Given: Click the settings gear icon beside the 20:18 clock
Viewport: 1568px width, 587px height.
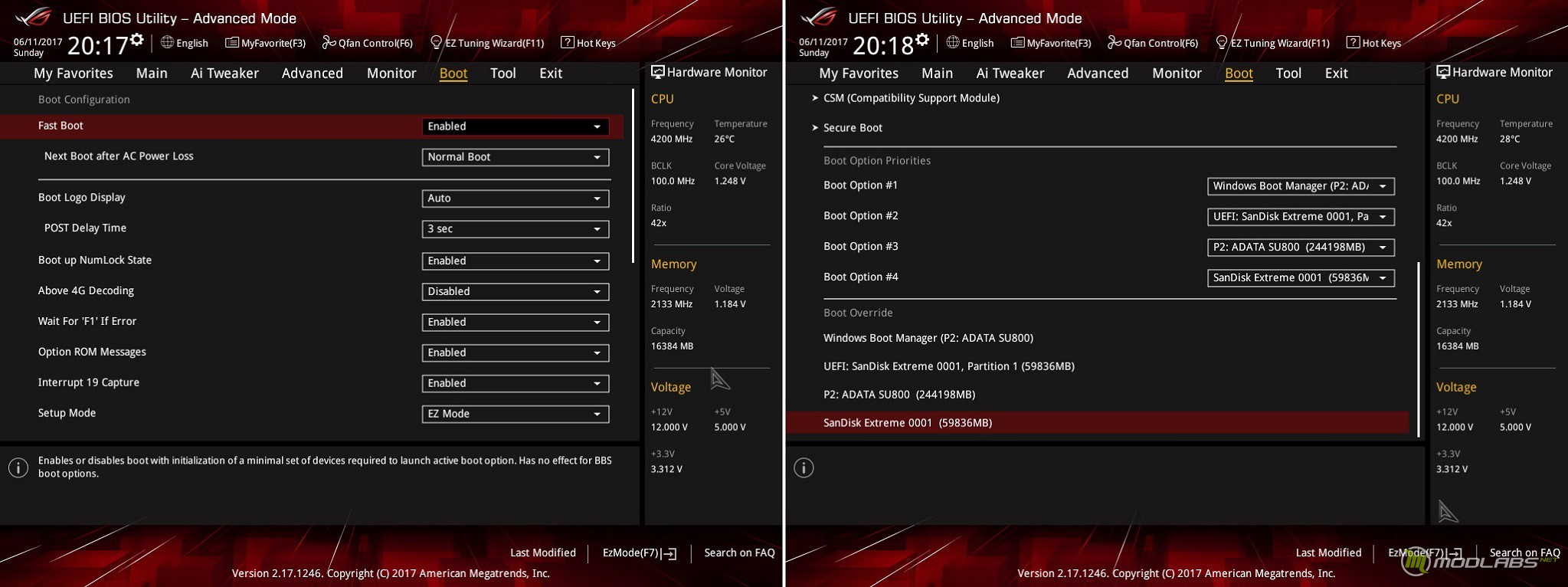Looking at the screenshot, I should click(922, 39).
